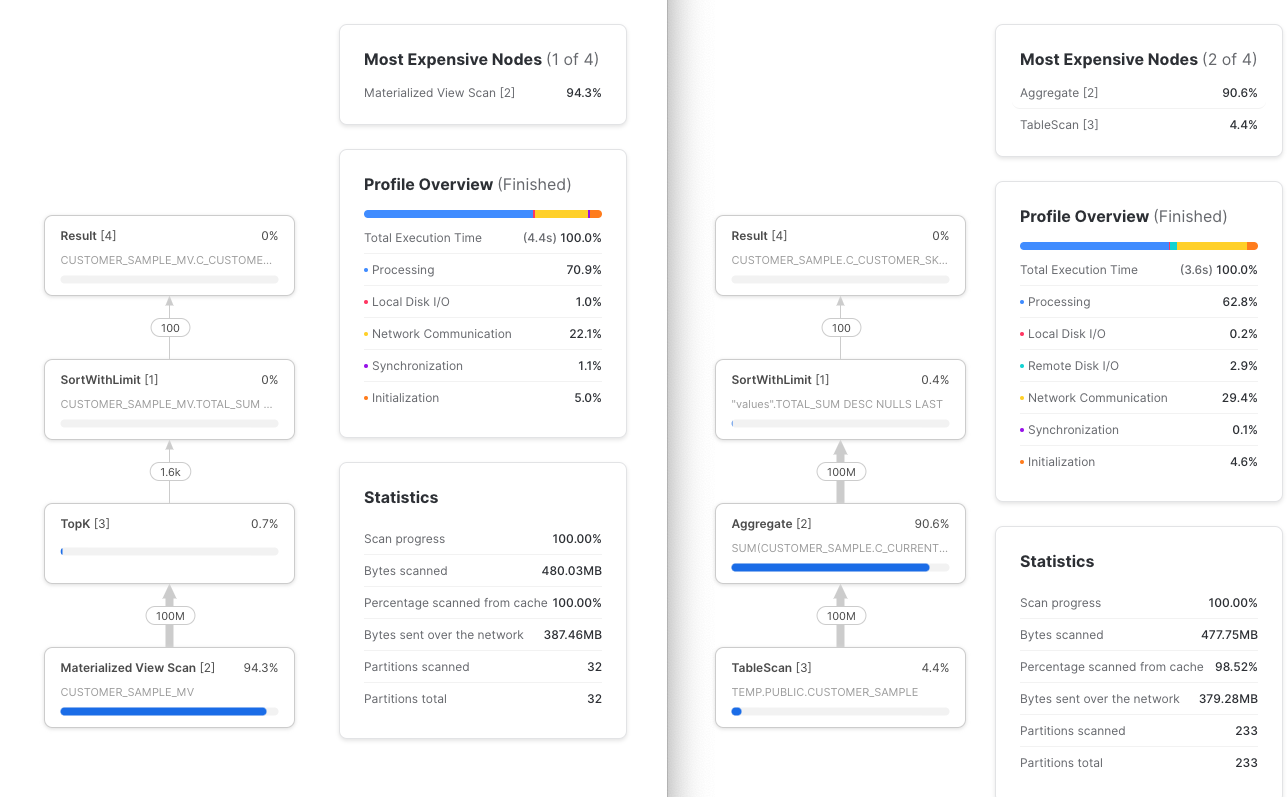Click the Aggregate node progress bar
This screenshot has width=1287, height=797.
pos(840,568)
